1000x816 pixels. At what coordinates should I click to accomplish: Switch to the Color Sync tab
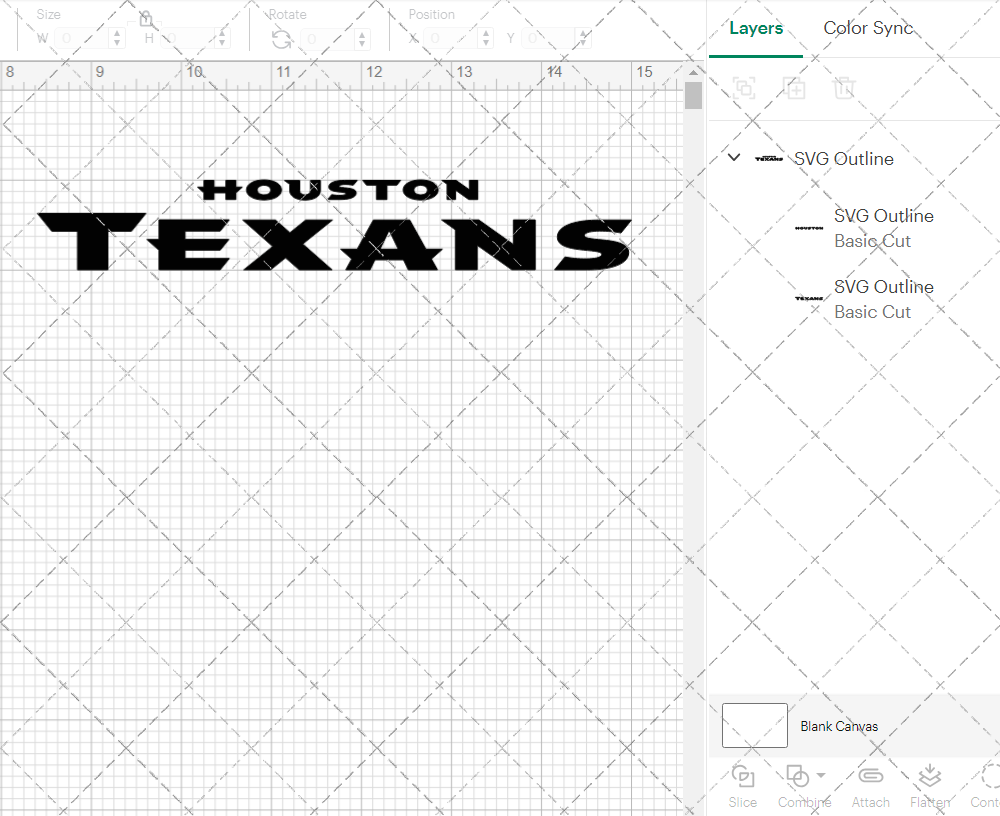point(868,28)
